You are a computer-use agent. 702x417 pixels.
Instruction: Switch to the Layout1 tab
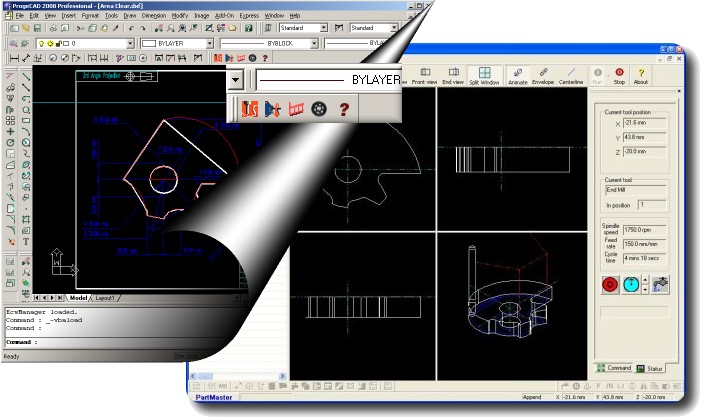pos(105,298)
